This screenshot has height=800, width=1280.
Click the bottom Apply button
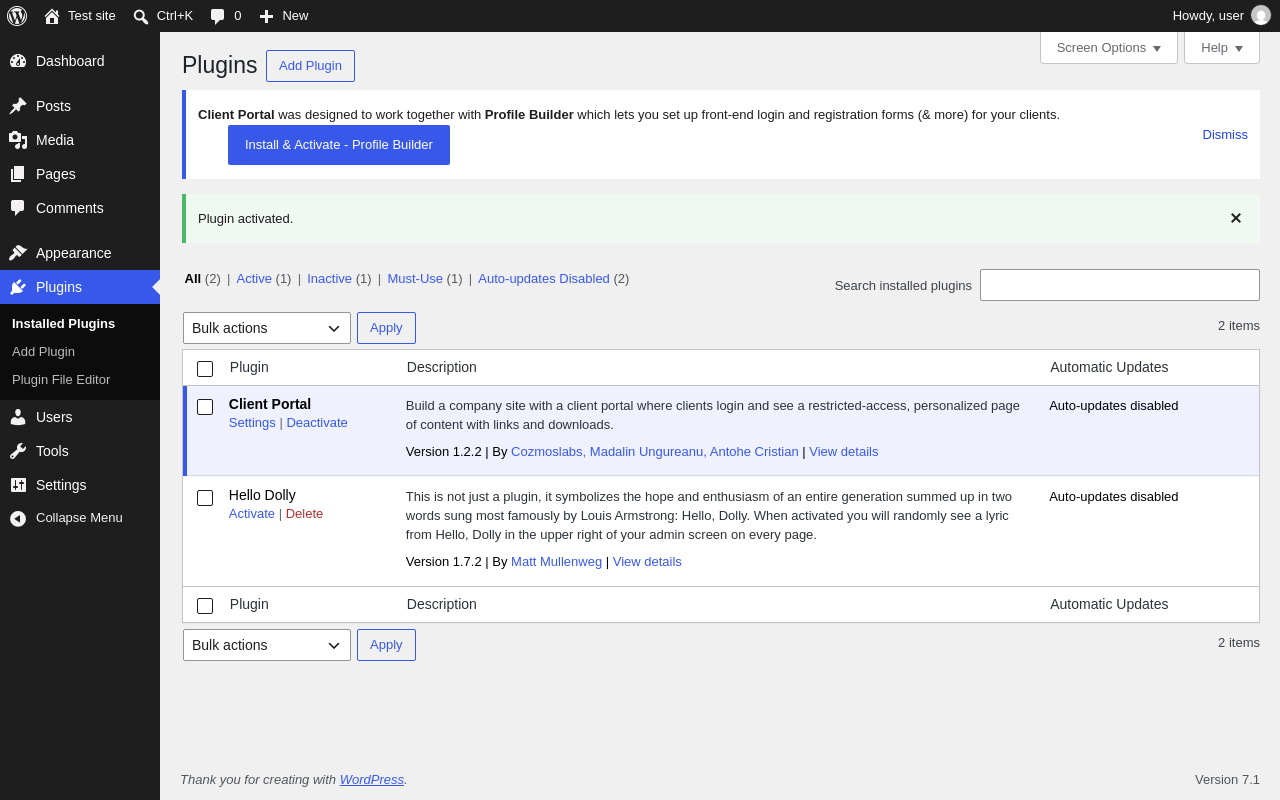coord(386,645)
